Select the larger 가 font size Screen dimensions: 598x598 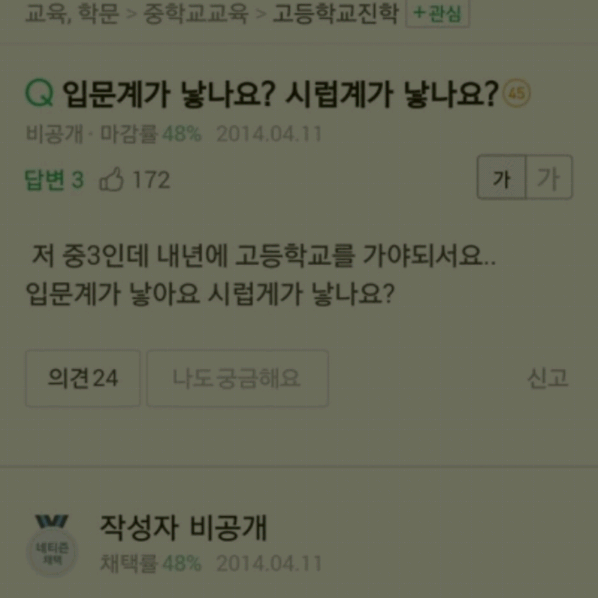click(549, 177)
